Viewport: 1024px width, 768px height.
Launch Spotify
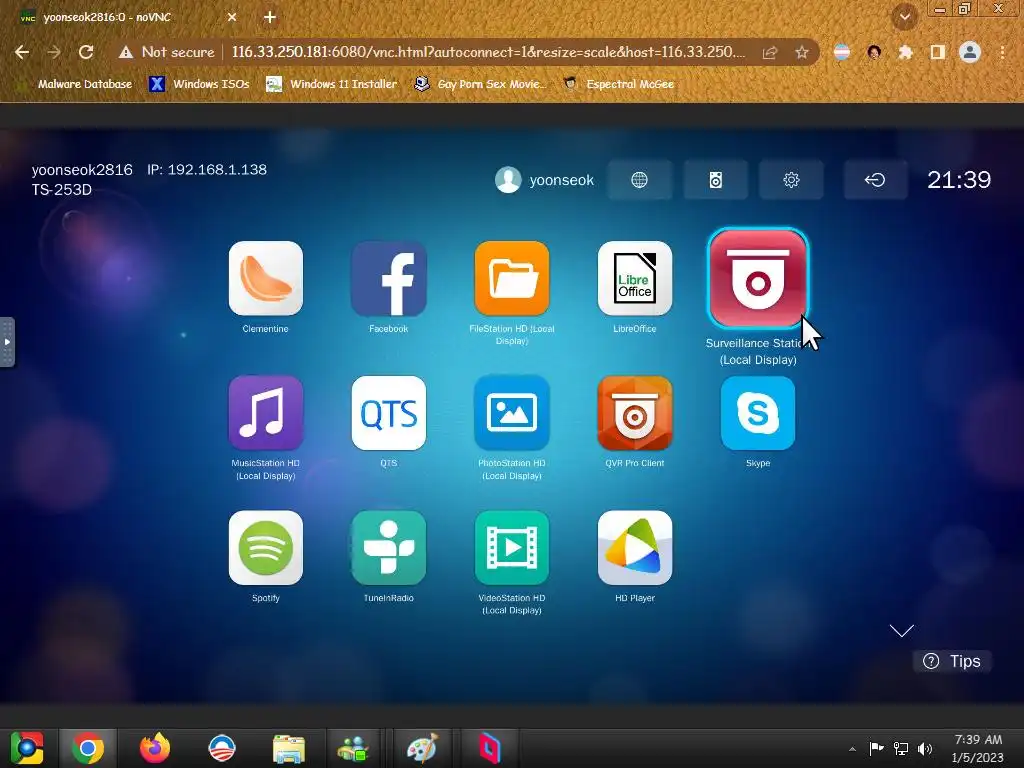pos(266,547)
